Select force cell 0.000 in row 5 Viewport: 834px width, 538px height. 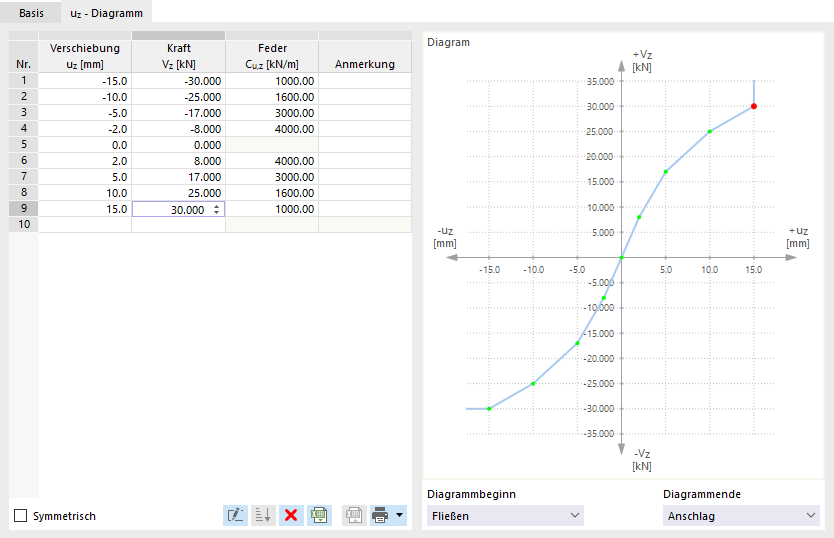pyautogui.click(x=179, y=145)
